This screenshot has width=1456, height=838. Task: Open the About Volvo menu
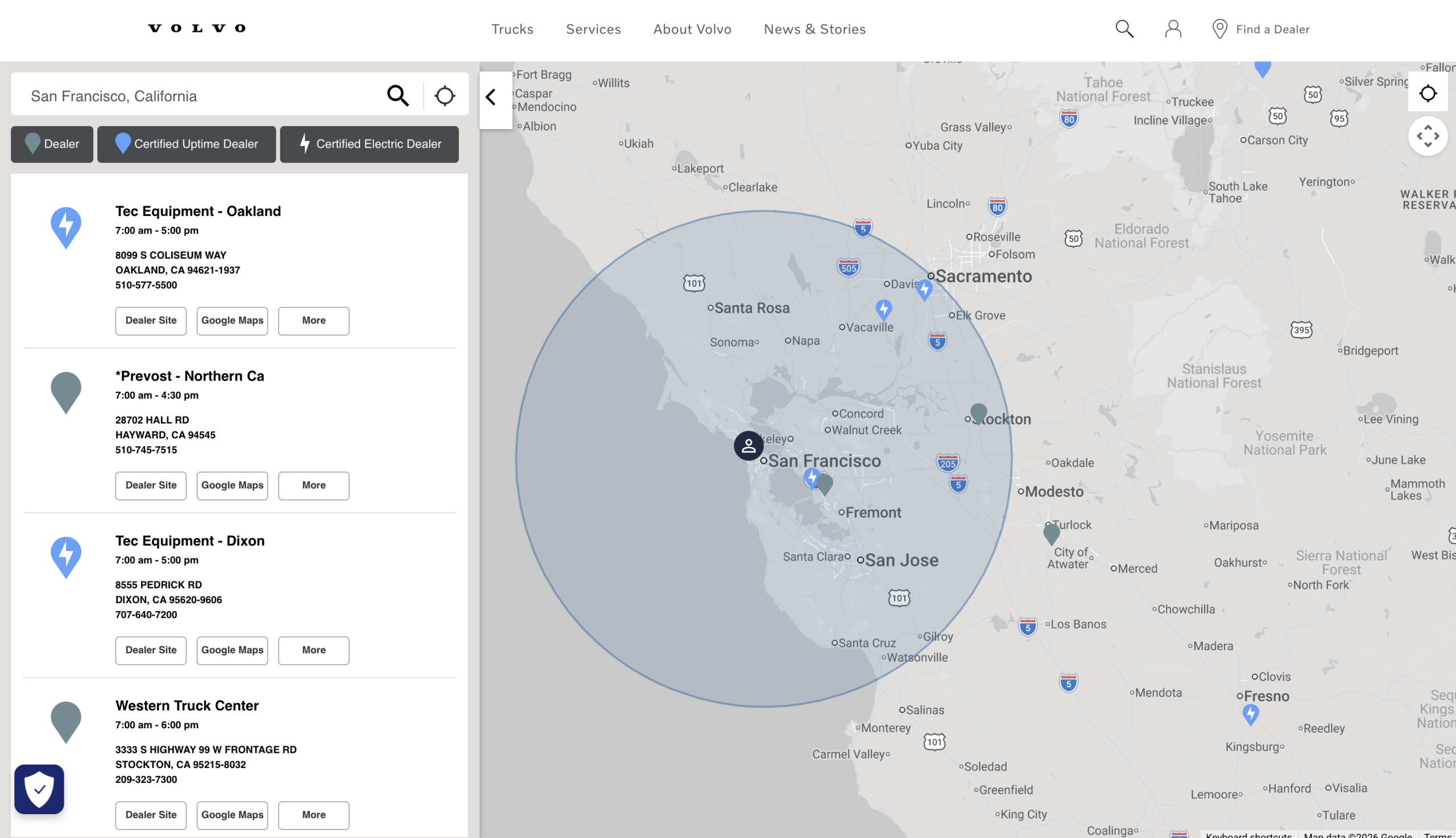(x=692, y=29)
